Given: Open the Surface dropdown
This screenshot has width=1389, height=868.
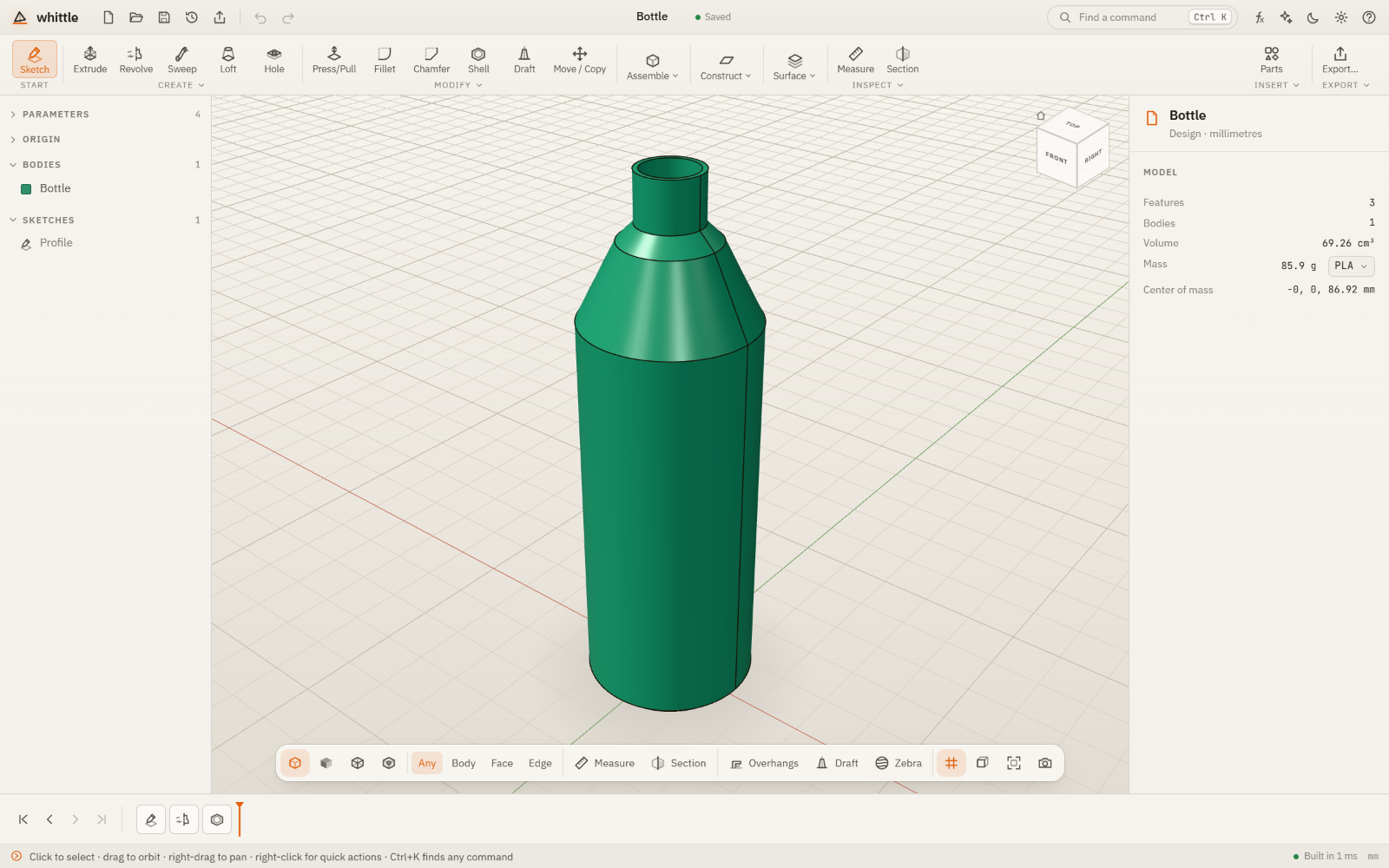Looking at the screenshot, I should point(794,65).
